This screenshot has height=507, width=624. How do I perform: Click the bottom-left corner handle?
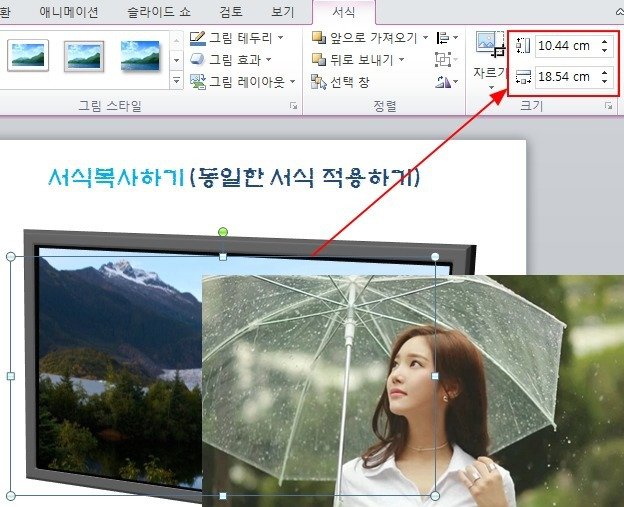tap(11, 495)
